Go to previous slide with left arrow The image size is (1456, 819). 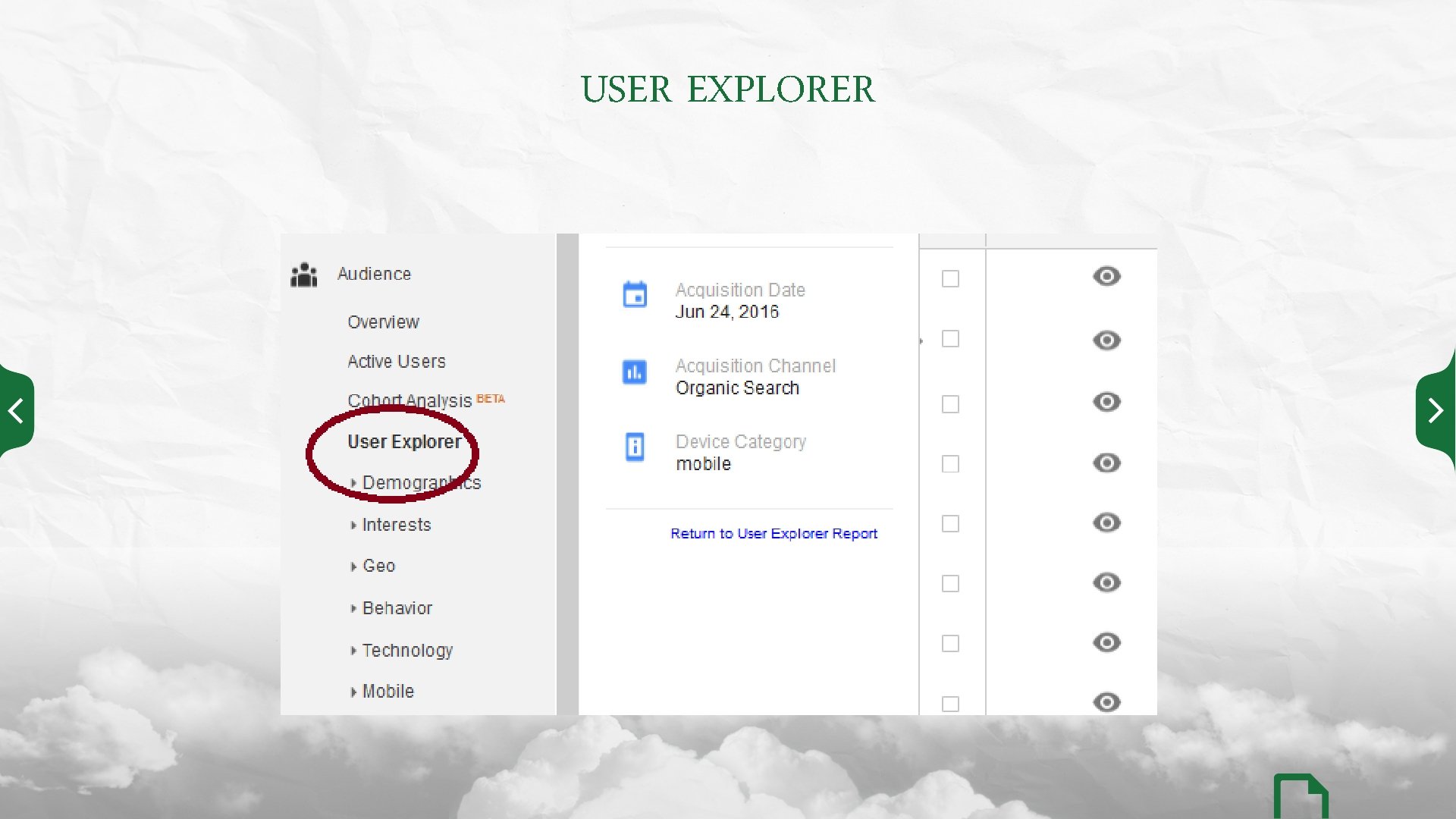pyautogui.click(x=17, y=411)
